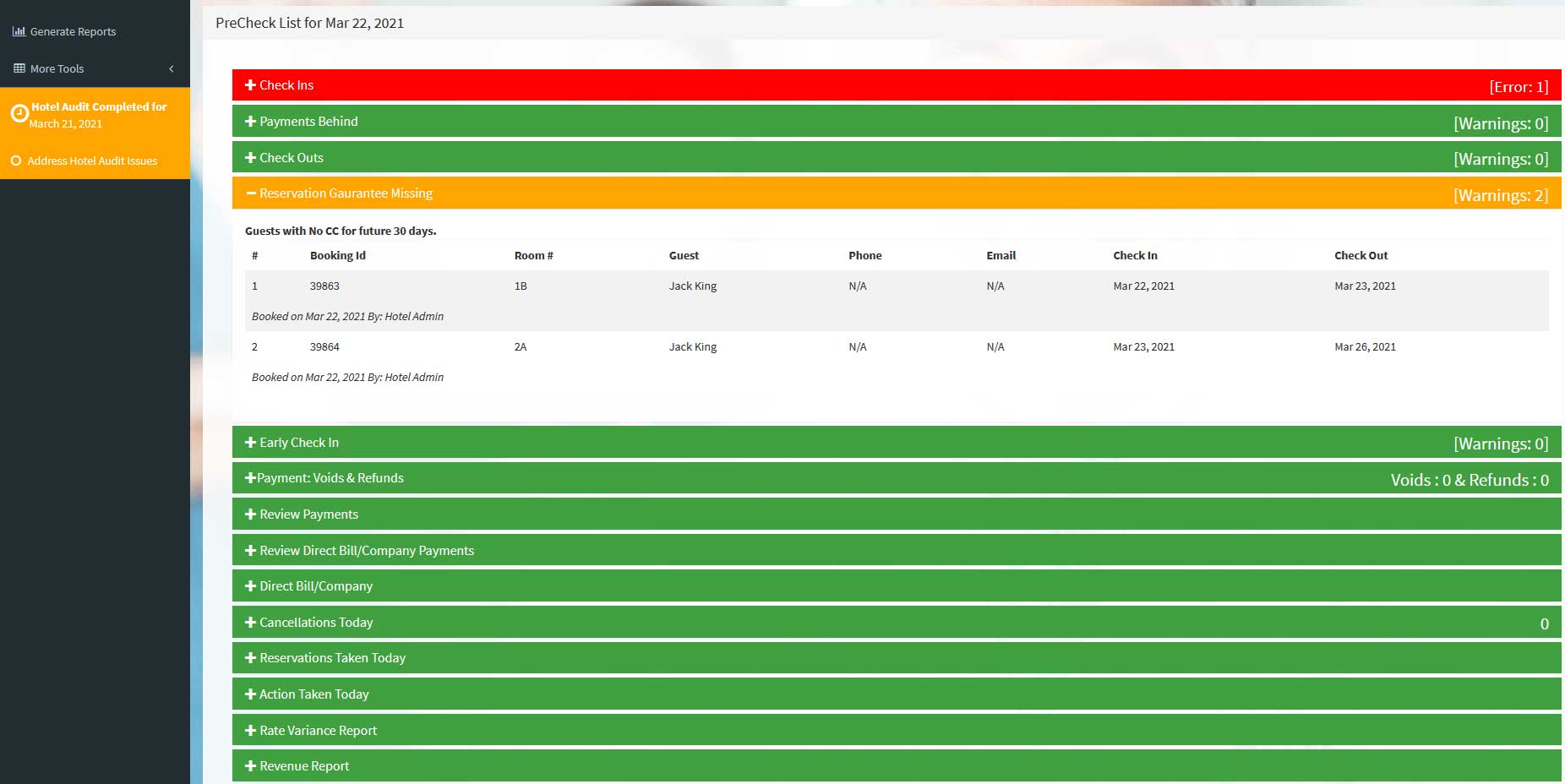Select booking id 39863
1565x784 pixels.
point(324,286)
